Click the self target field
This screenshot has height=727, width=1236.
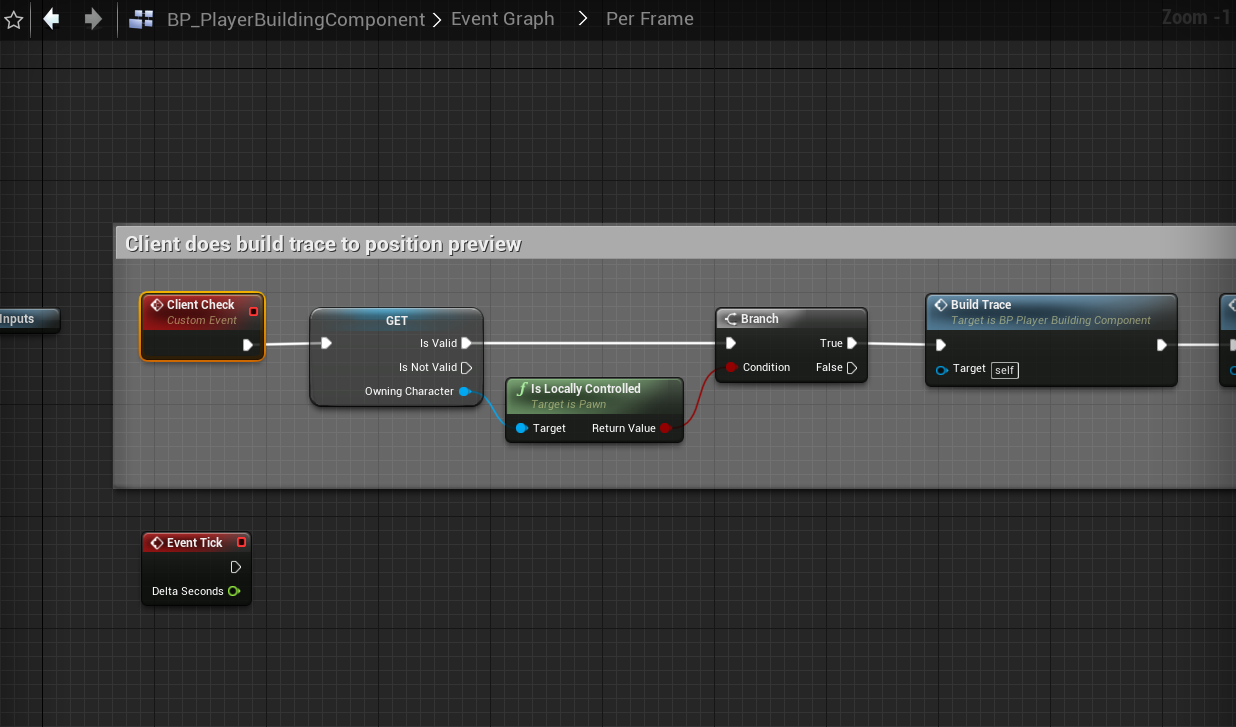pos(1005,370)
